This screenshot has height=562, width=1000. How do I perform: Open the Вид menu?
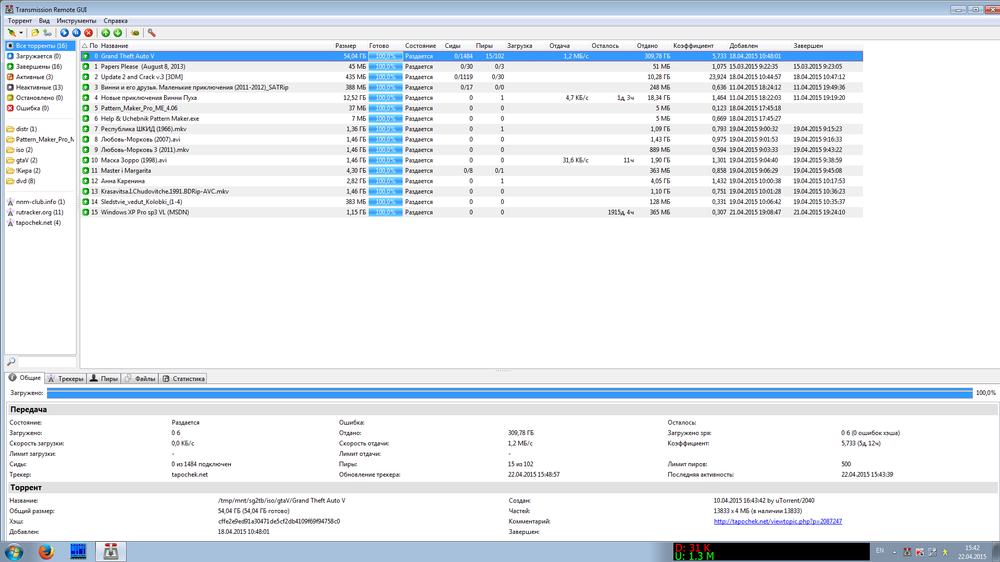[x=44, y=20]
